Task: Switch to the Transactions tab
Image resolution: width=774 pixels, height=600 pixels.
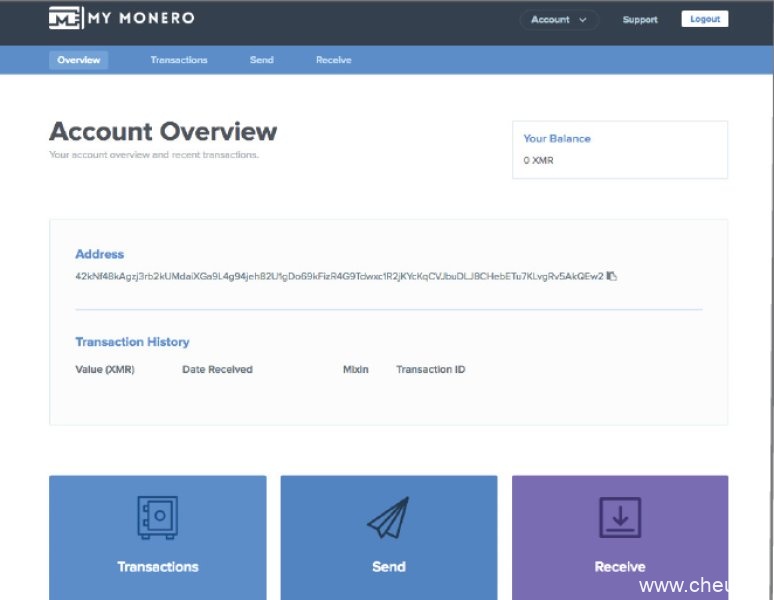Action: point(179,60)
